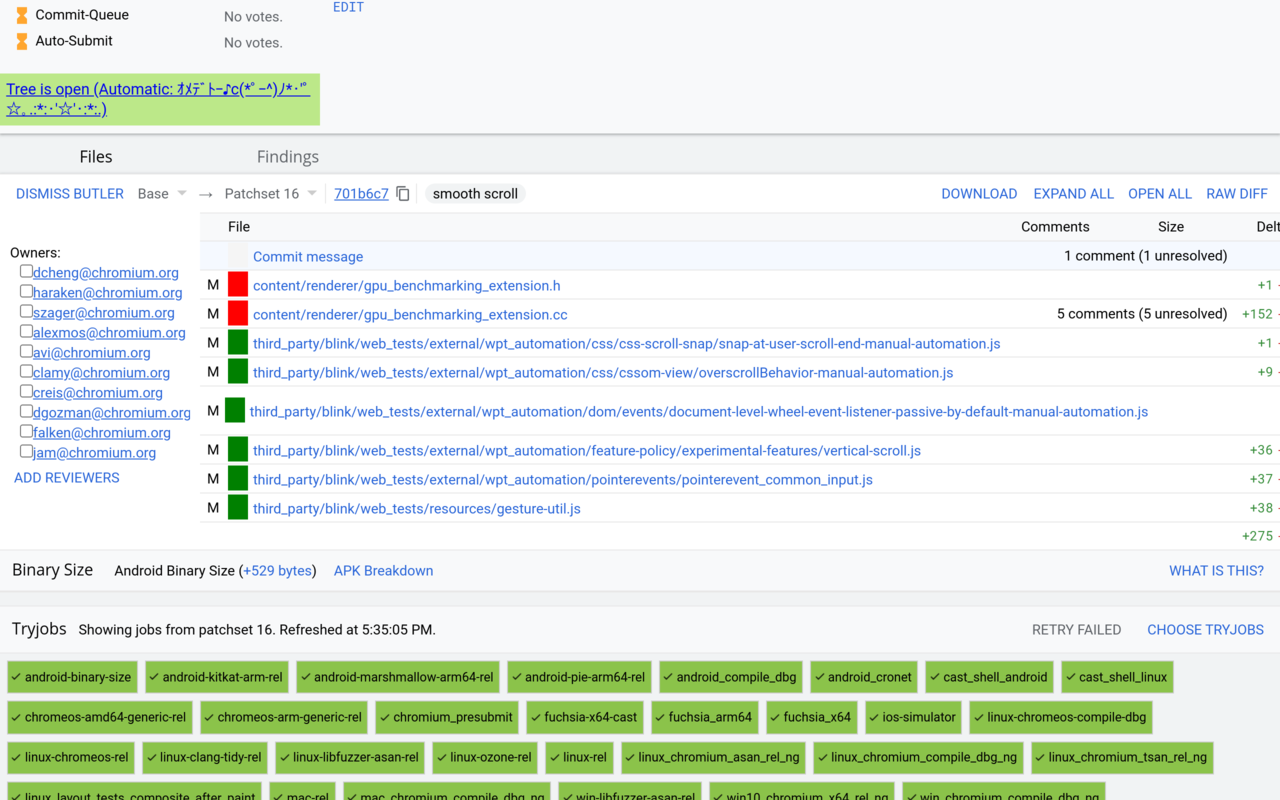Open the +529 bytes size link
Image resolution: width=1280 pixels, height=800 pixels.
click(277, 571)
